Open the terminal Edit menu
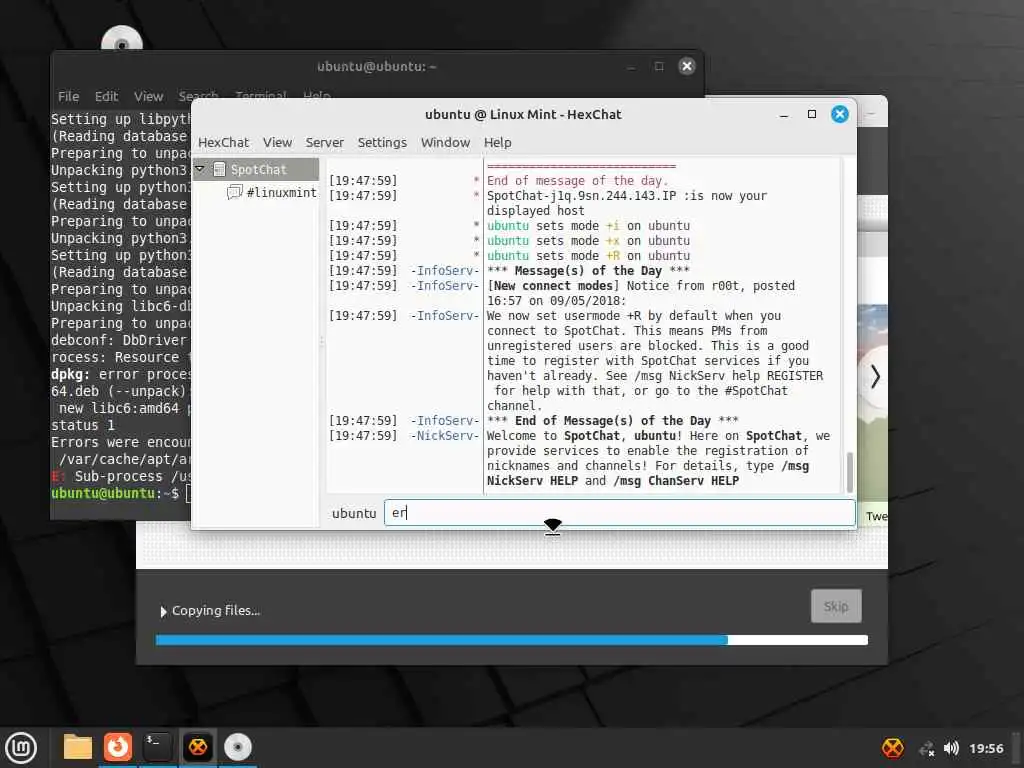Screen dimensions: 1024x768 pos(106,97)
